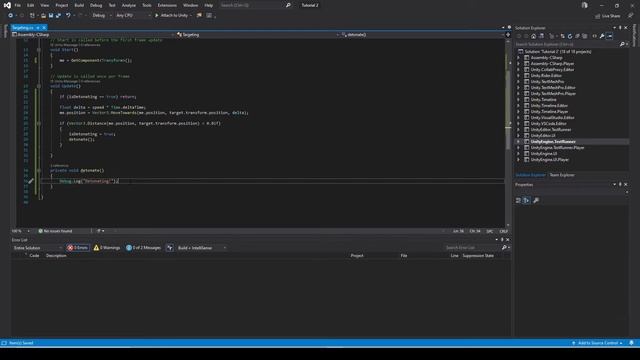Click the main search magnifier icon
The height and width of the screenshot is (360, 640).
(288, 5)
